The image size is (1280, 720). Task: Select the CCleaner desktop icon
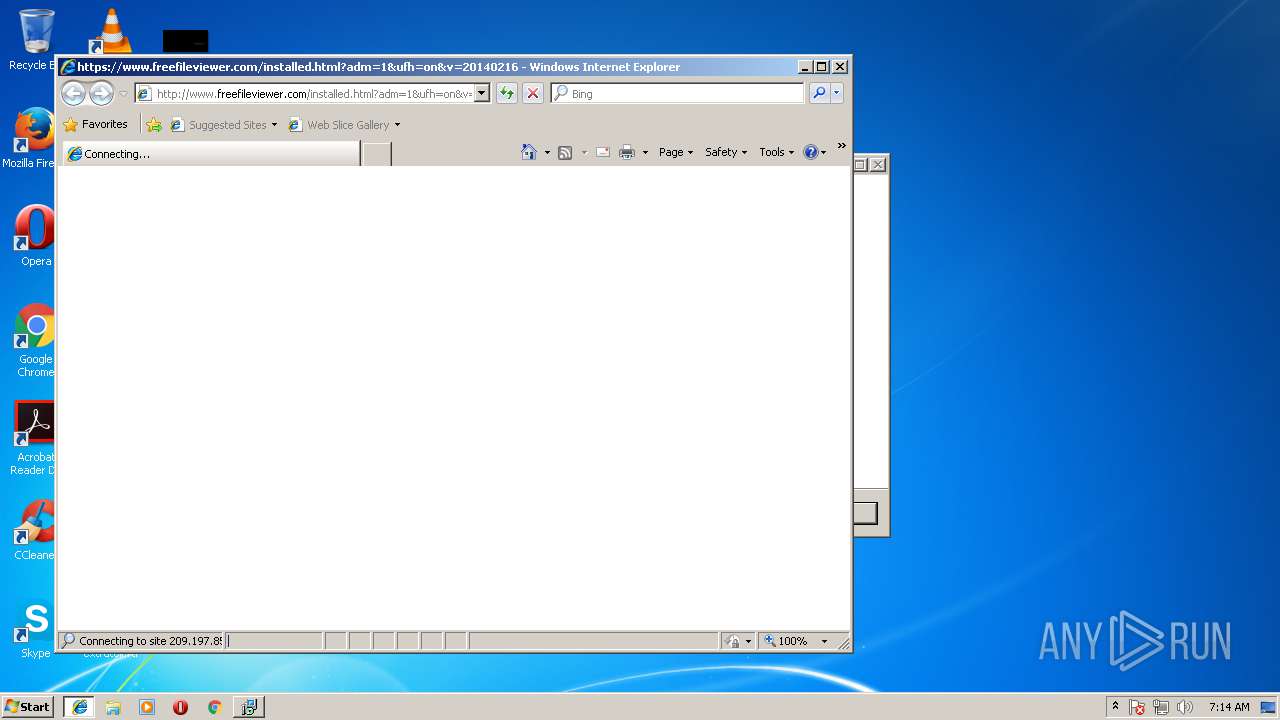pos(34,530)
